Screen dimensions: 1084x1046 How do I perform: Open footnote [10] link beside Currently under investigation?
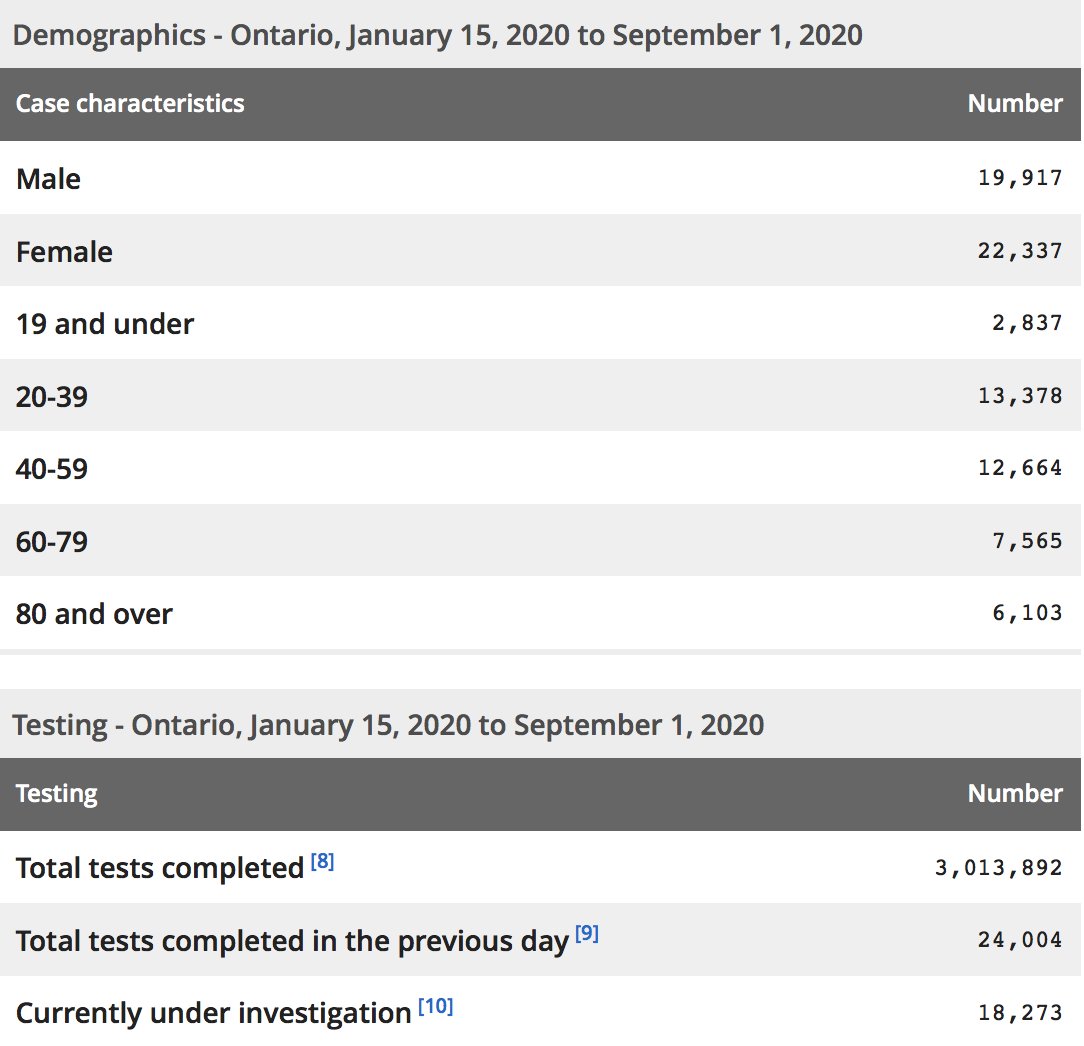tap(436, 1006)
